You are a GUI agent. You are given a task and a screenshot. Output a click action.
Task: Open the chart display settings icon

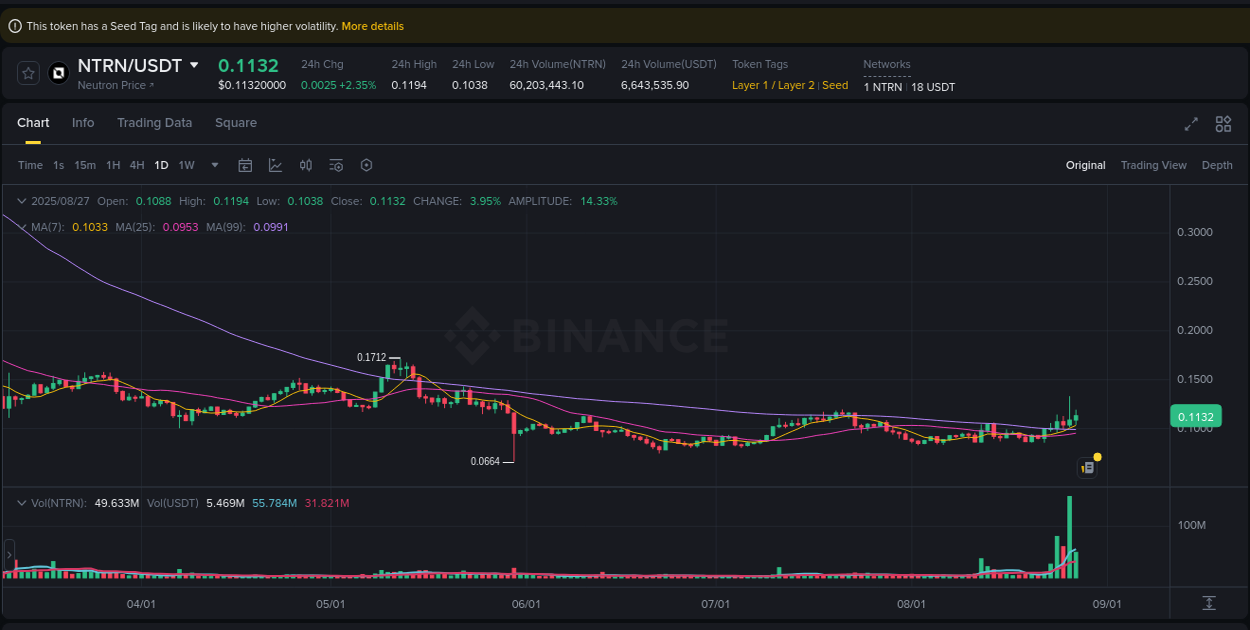click(336, 165)
